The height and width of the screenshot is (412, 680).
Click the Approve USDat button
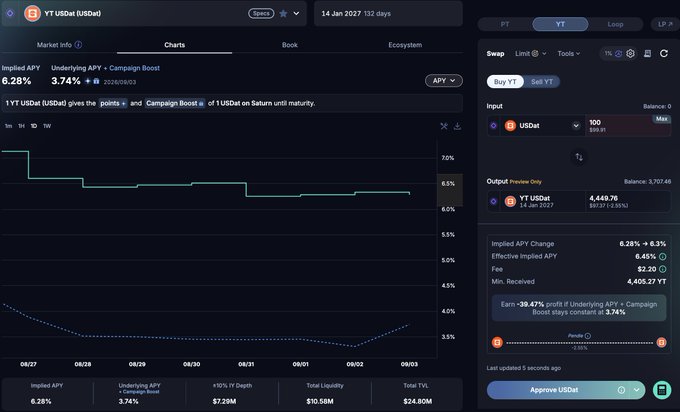pyautogui.click(x=554, y=390)
